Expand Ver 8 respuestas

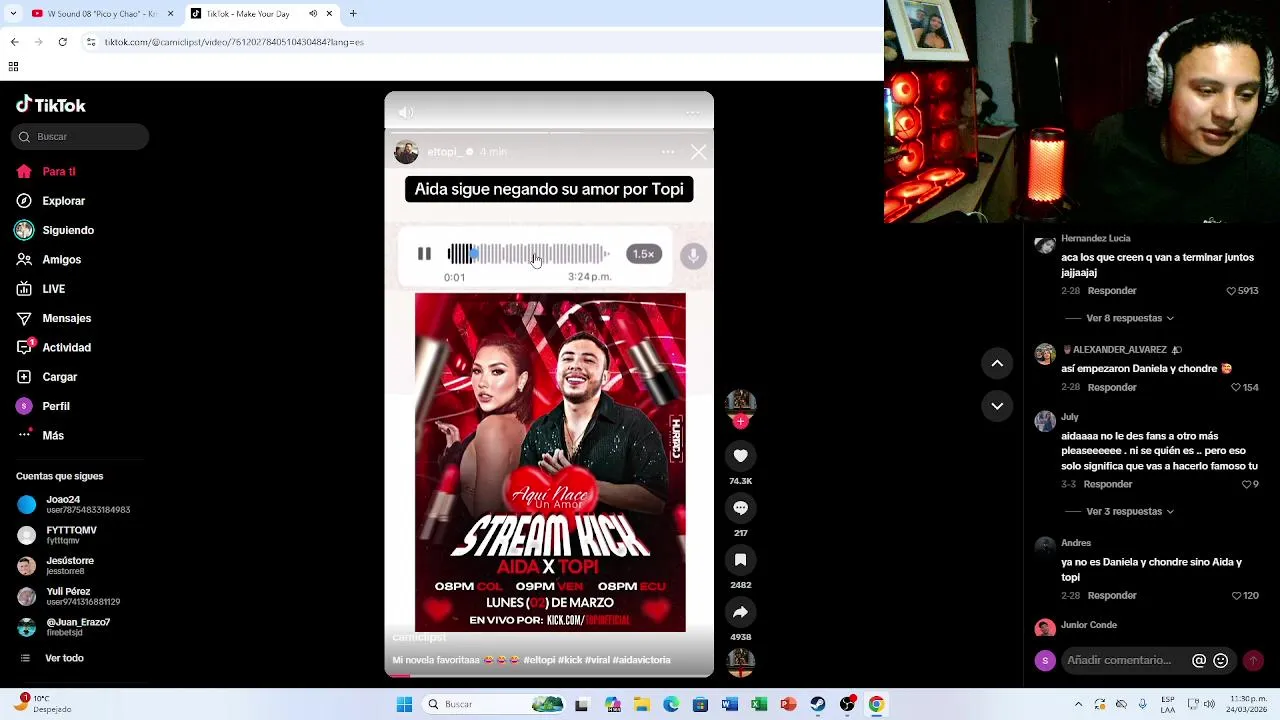click(x=1130, y=318)
